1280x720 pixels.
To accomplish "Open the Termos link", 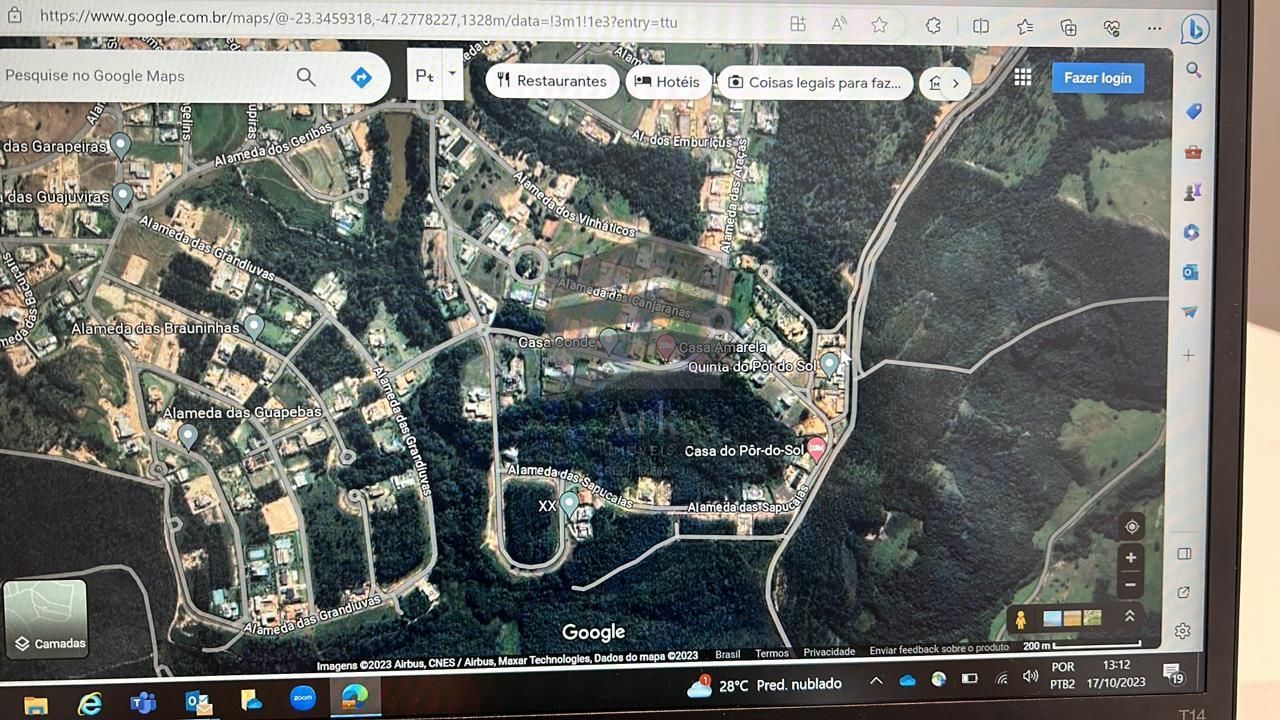I will [772, 654].
